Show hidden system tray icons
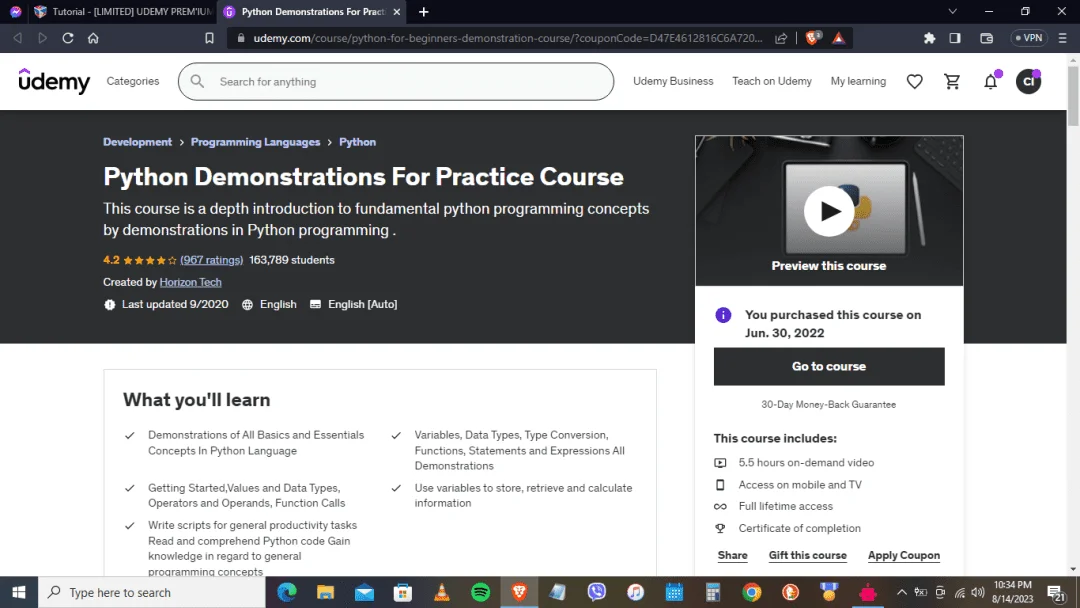 [901, 592]
